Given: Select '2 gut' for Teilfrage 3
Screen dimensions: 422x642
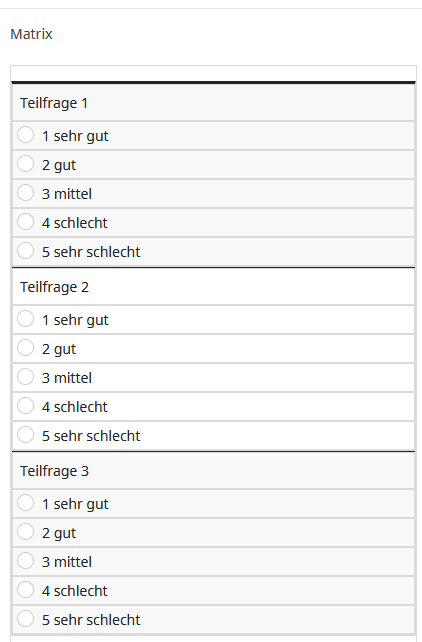Looking at the screenshot, I should tap(25, 532).
